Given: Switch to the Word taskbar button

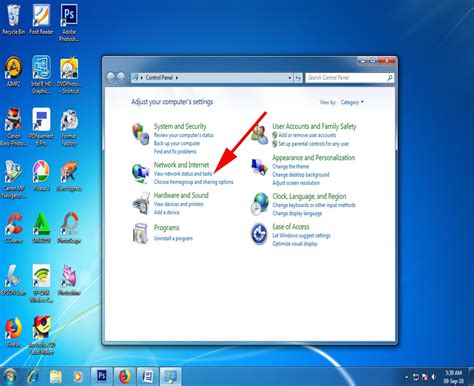Looking at the screenshot, I should (147, 376).
